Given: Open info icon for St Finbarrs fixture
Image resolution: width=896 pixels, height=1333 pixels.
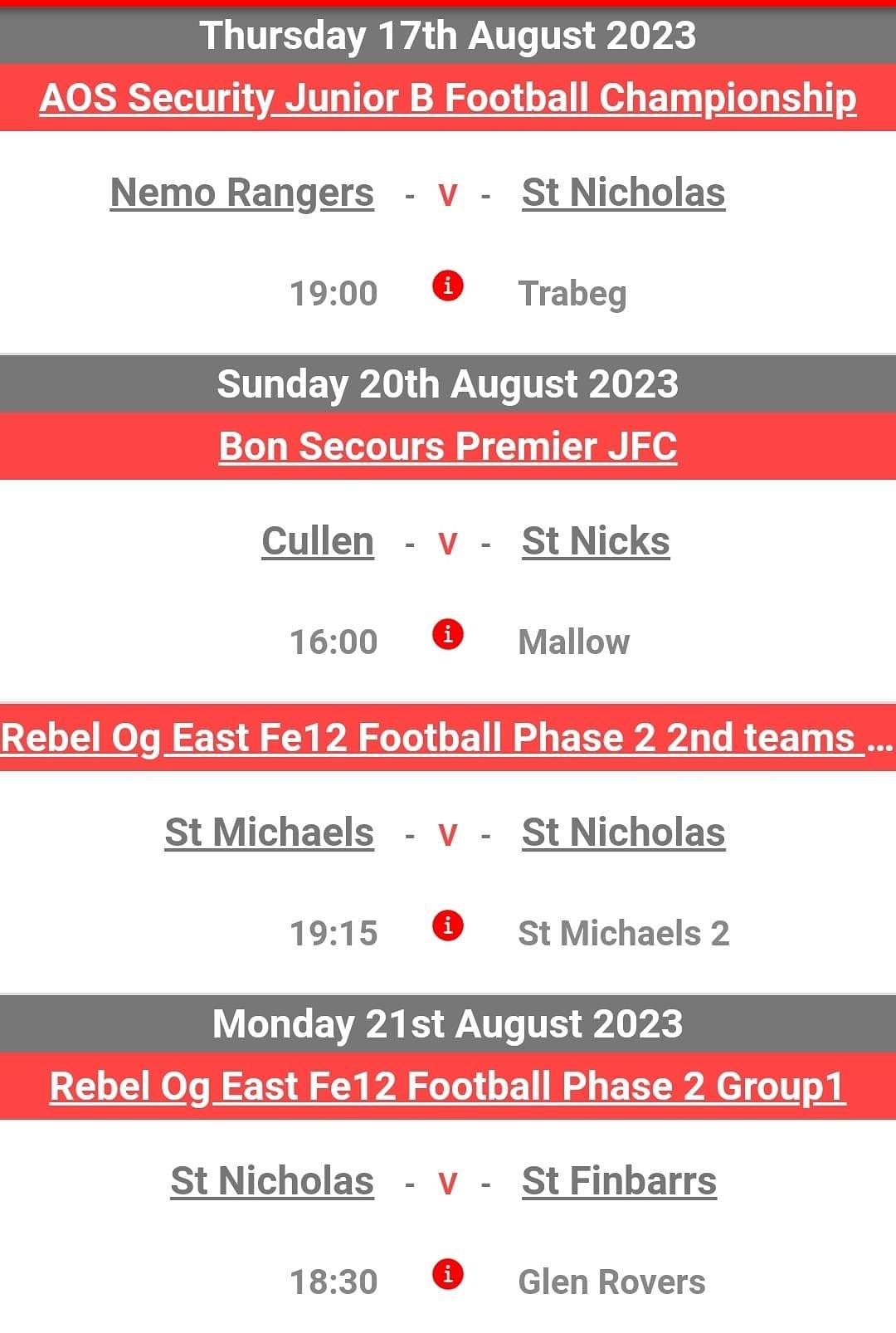Looking at the screenshot, I should (x=448, y=1274).
